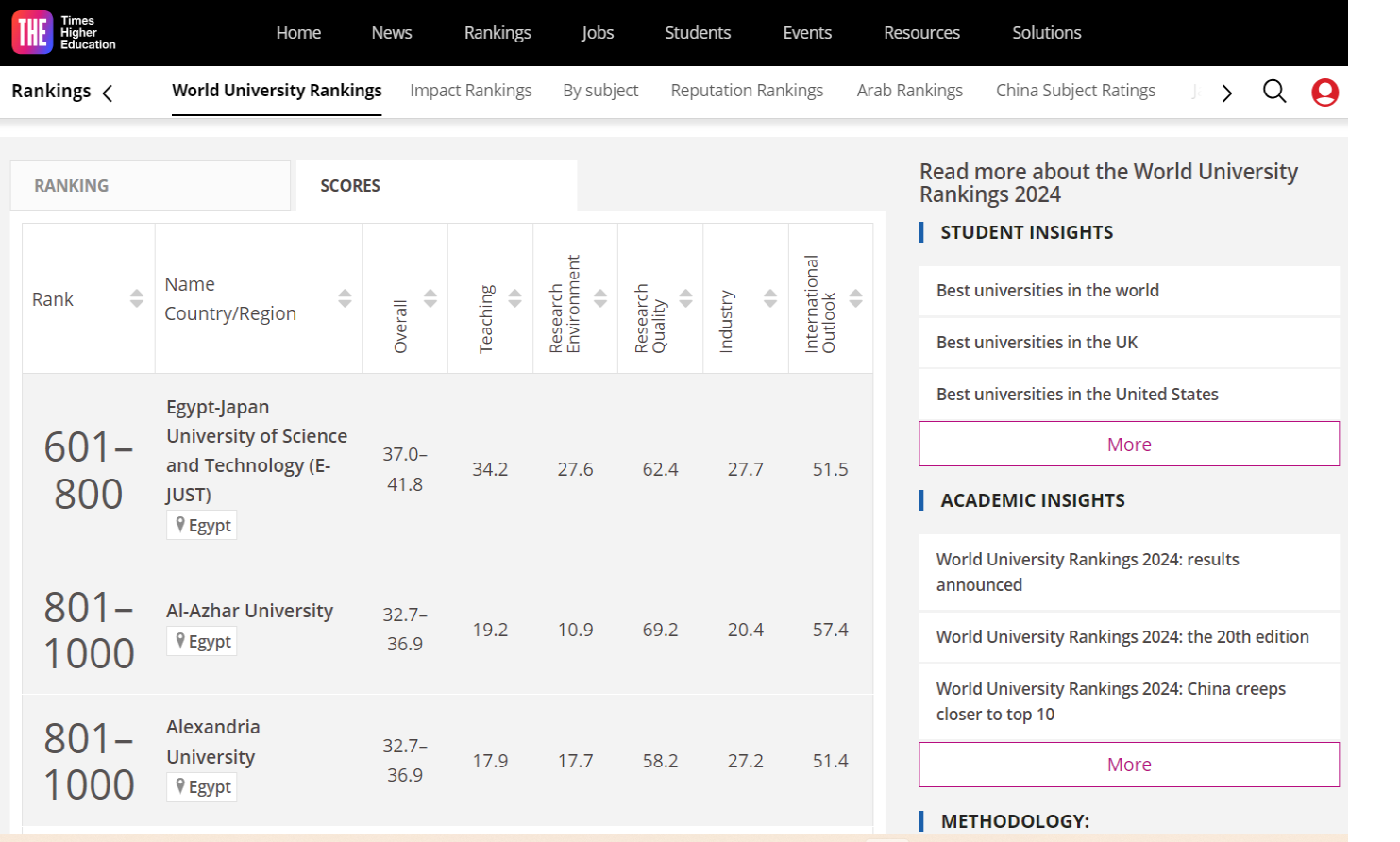Click the Rankings section heading label
The image size is (1400, 842).
(51, 91)
